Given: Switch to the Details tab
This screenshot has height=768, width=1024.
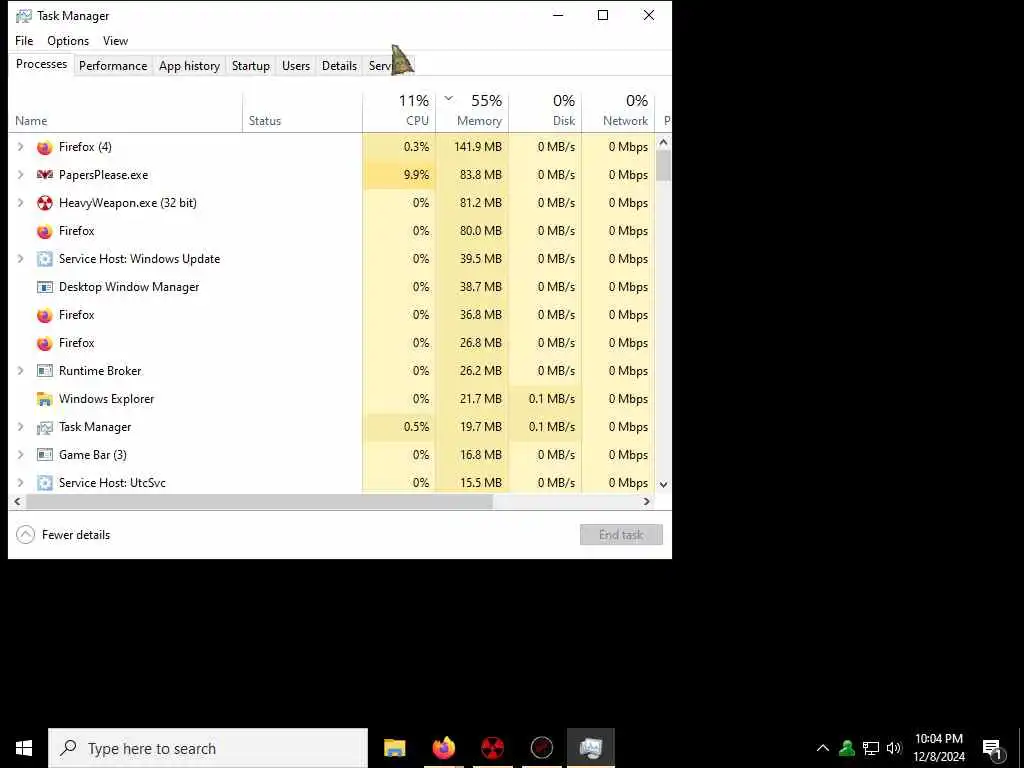Looking at the screenshot, I should coord(340,66).
